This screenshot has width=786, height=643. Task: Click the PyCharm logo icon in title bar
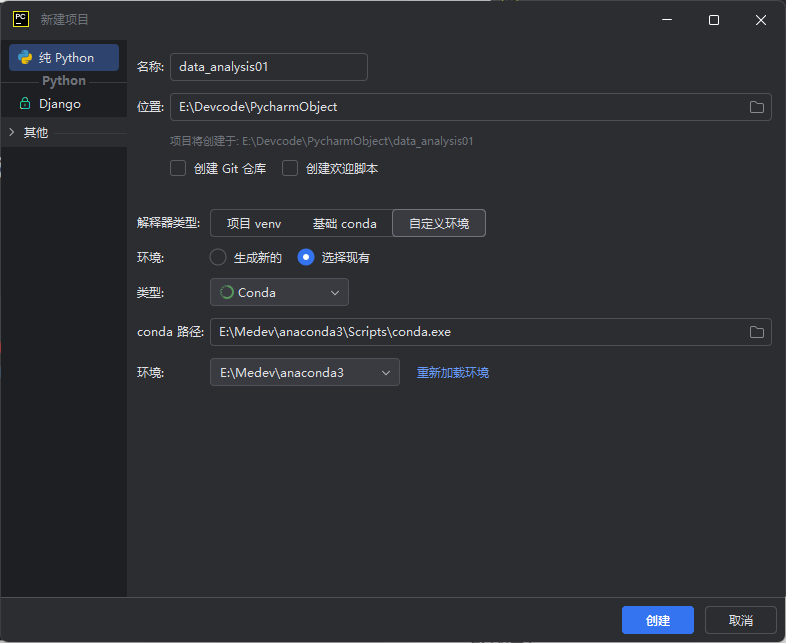(21, 19)
